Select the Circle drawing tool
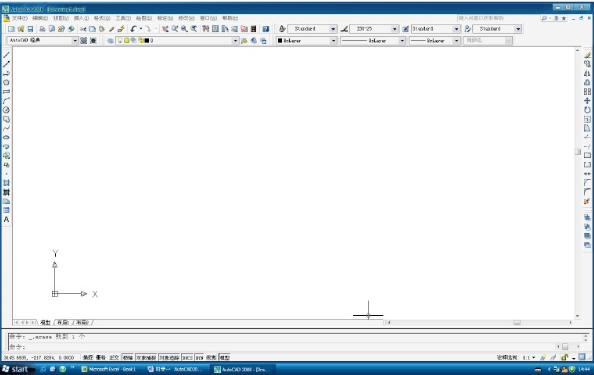Viewport: 594px width, 375px height. coord(6,110)
